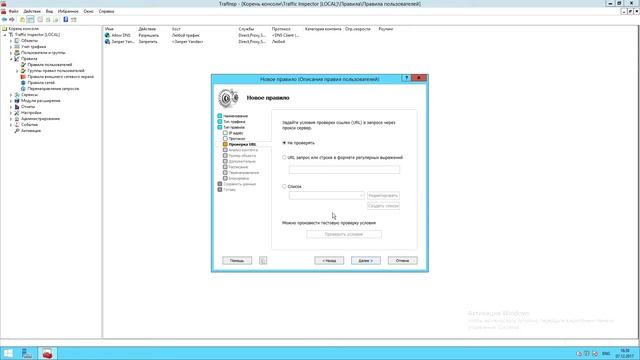The height and width of the screenshot is (360, 640).
Task: Click the "Проверка URL" wizard step box
Action: tap(225, 144)
